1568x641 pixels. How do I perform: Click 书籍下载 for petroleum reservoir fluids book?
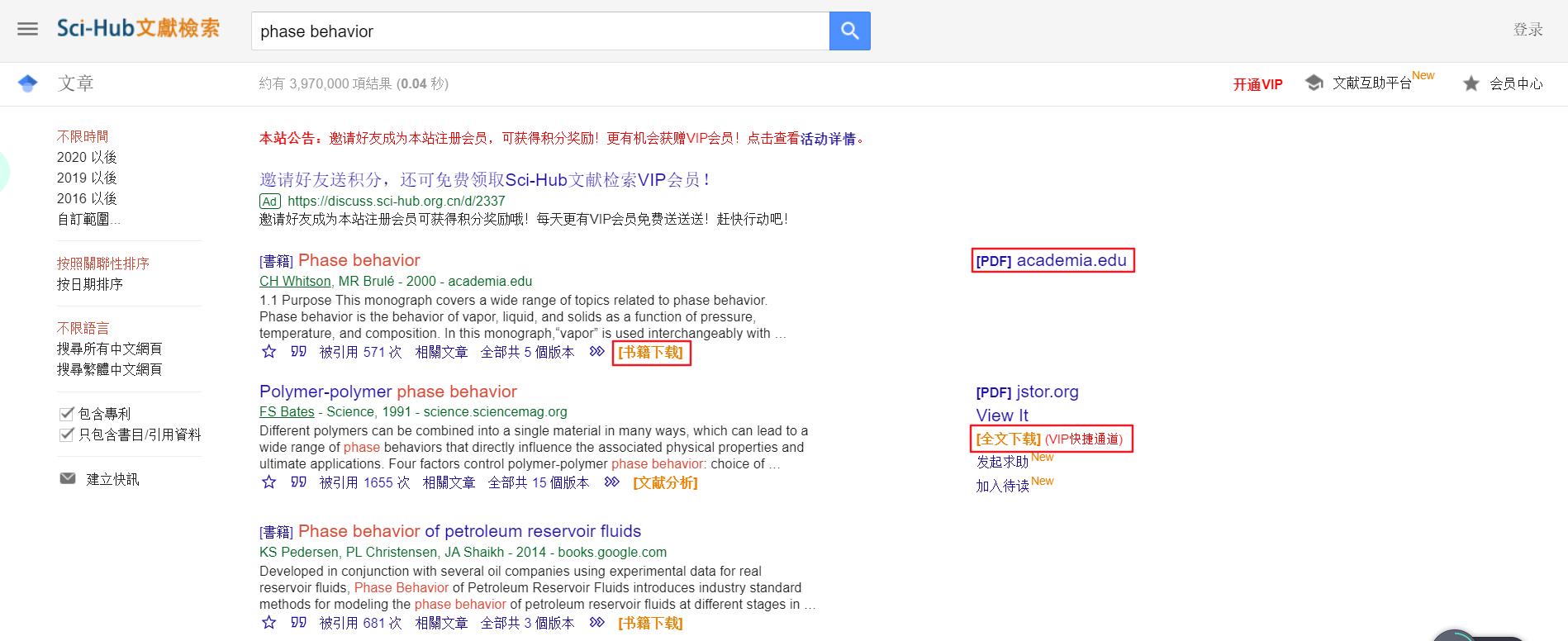[650, 623]
